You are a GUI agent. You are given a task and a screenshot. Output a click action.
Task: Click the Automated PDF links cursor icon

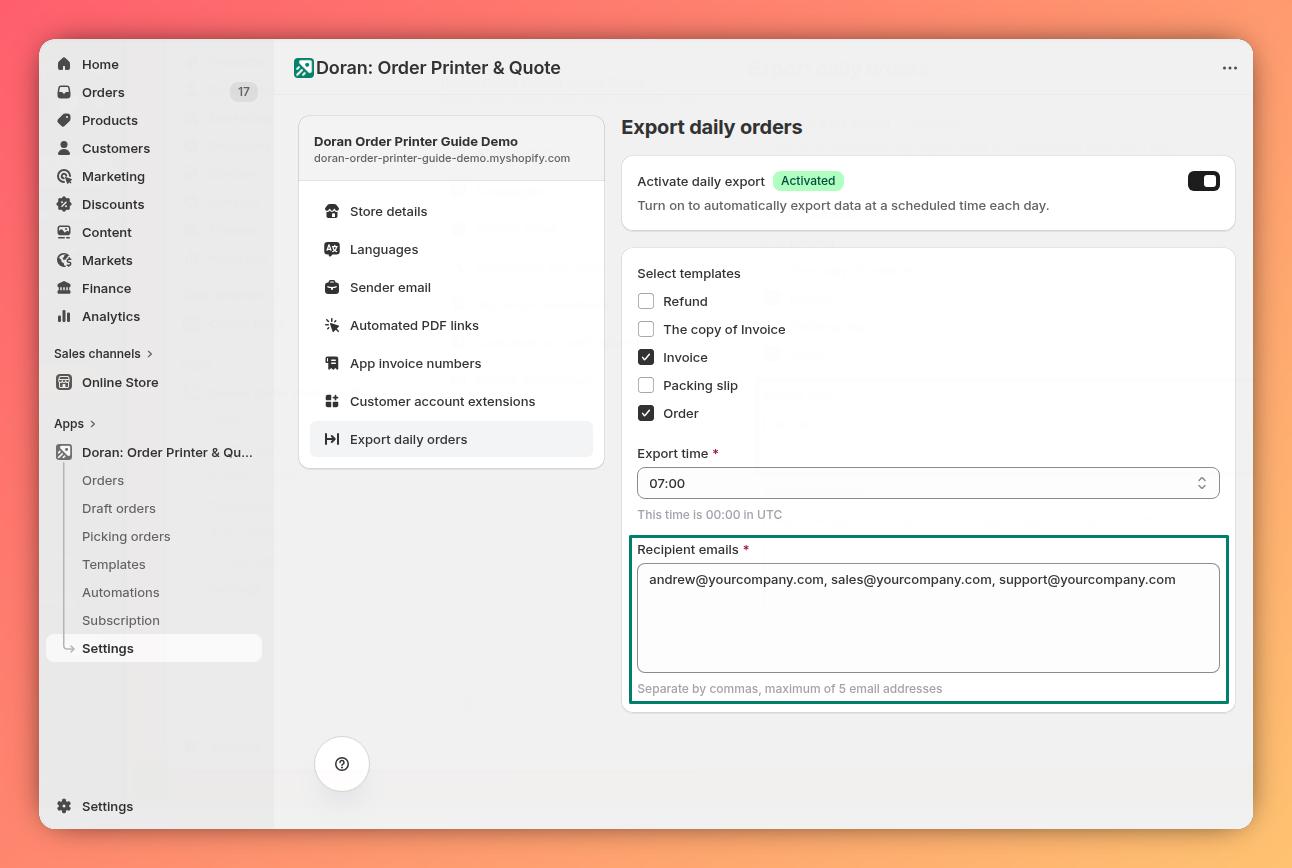coord(332,325)
